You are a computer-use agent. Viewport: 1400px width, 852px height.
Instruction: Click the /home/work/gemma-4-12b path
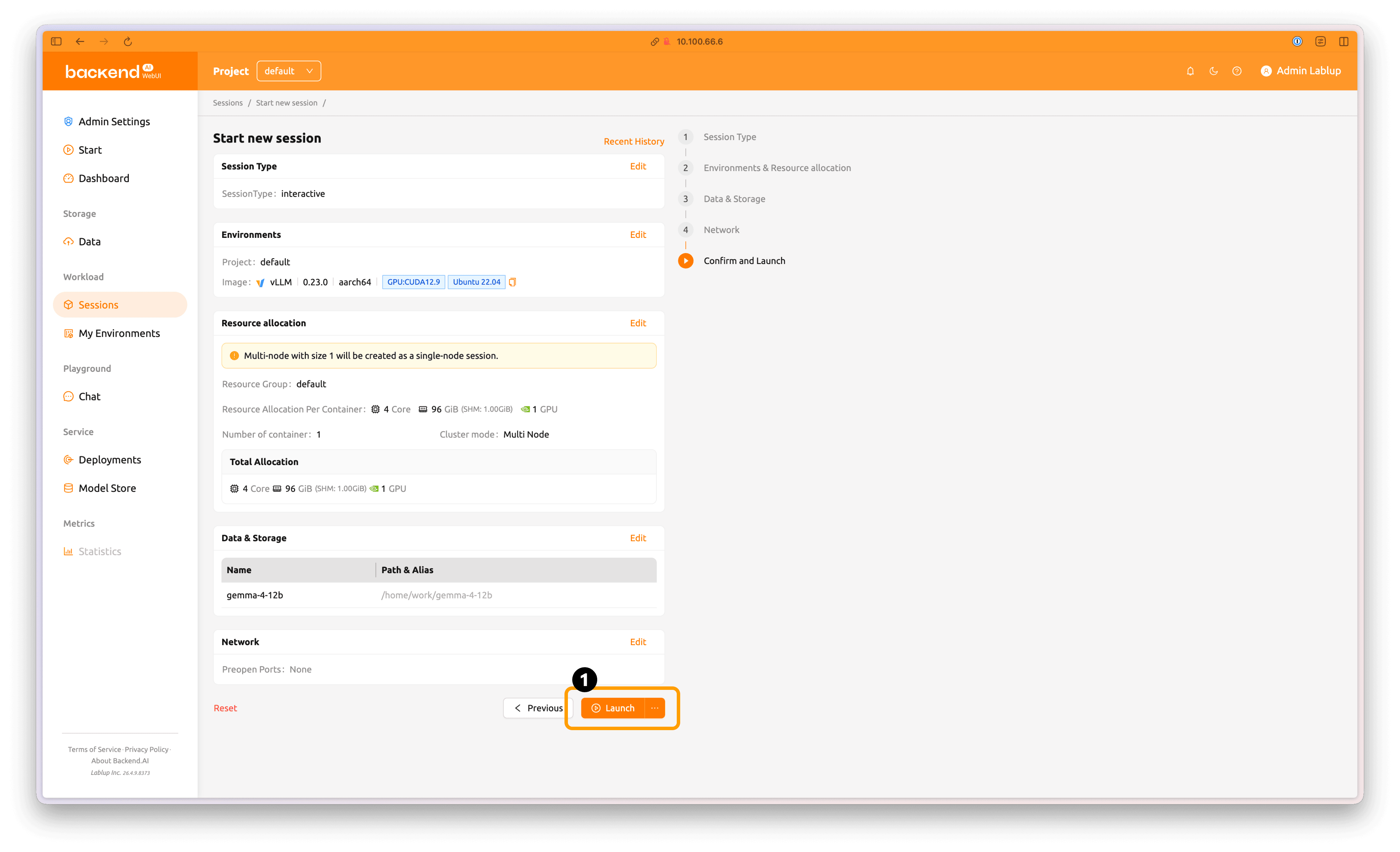tap(436, 595)
